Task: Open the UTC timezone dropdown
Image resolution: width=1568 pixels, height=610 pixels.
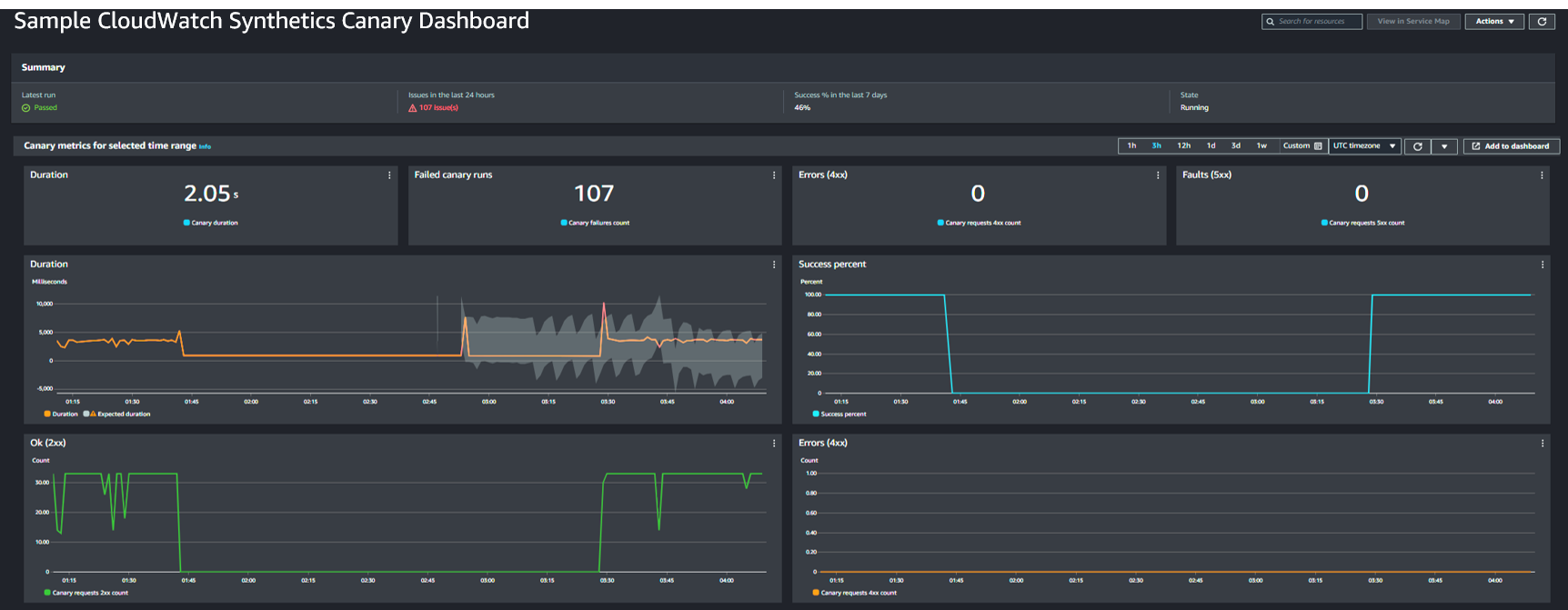Action: (x=1364, y=146)
